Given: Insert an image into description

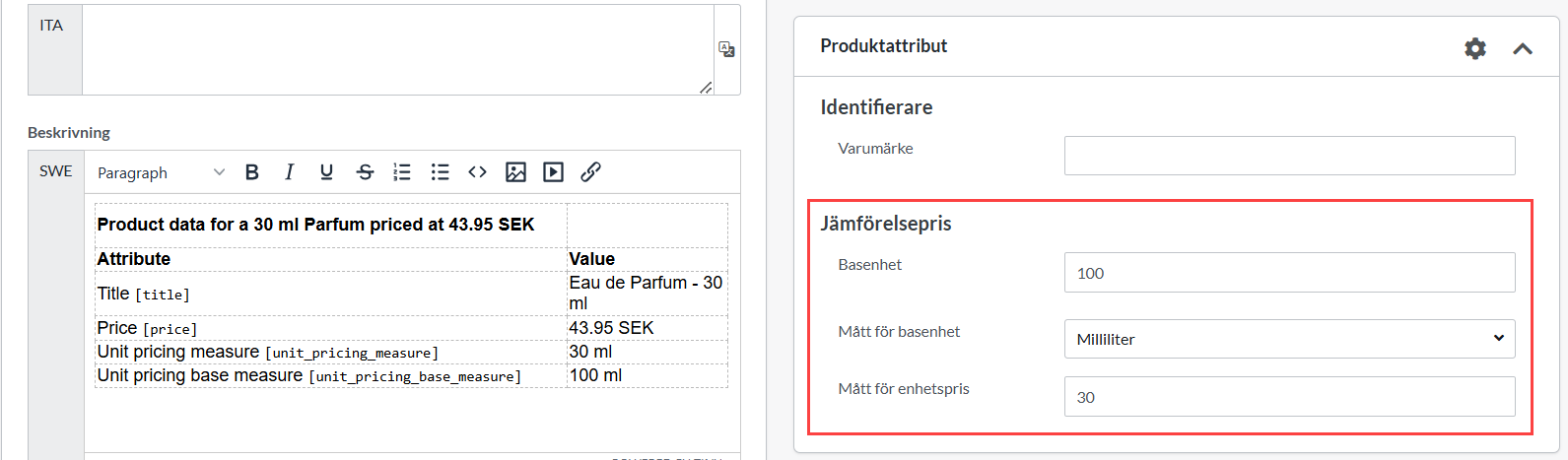Looking at the screenshot, I should 515,172.
